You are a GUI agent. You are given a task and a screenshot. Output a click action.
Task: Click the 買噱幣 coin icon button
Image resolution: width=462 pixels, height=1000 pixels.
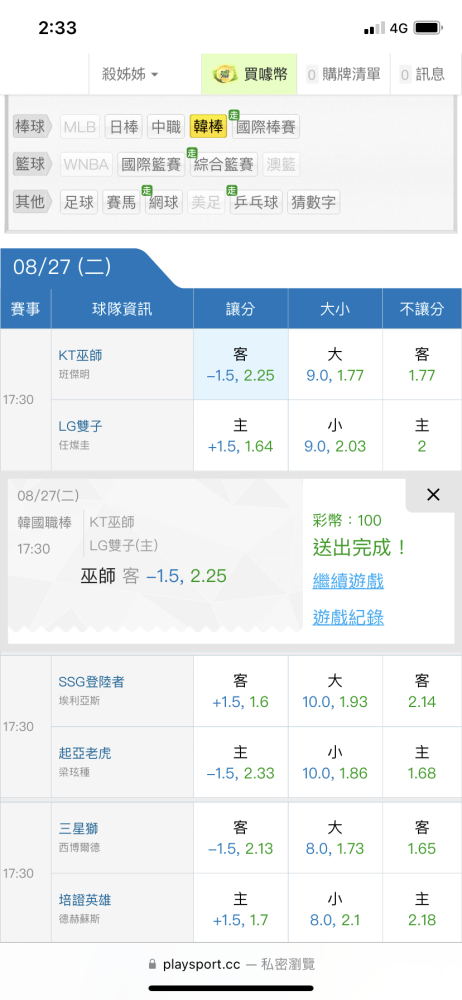(249, 74)
